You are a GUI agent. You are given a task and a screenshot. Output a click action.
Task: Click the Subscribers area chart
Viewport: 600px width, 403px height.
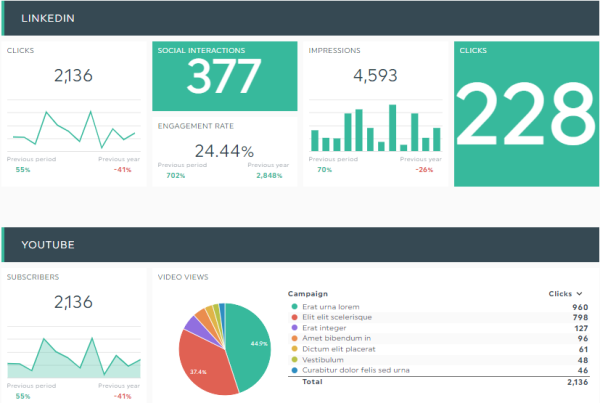tap(73, 353)
